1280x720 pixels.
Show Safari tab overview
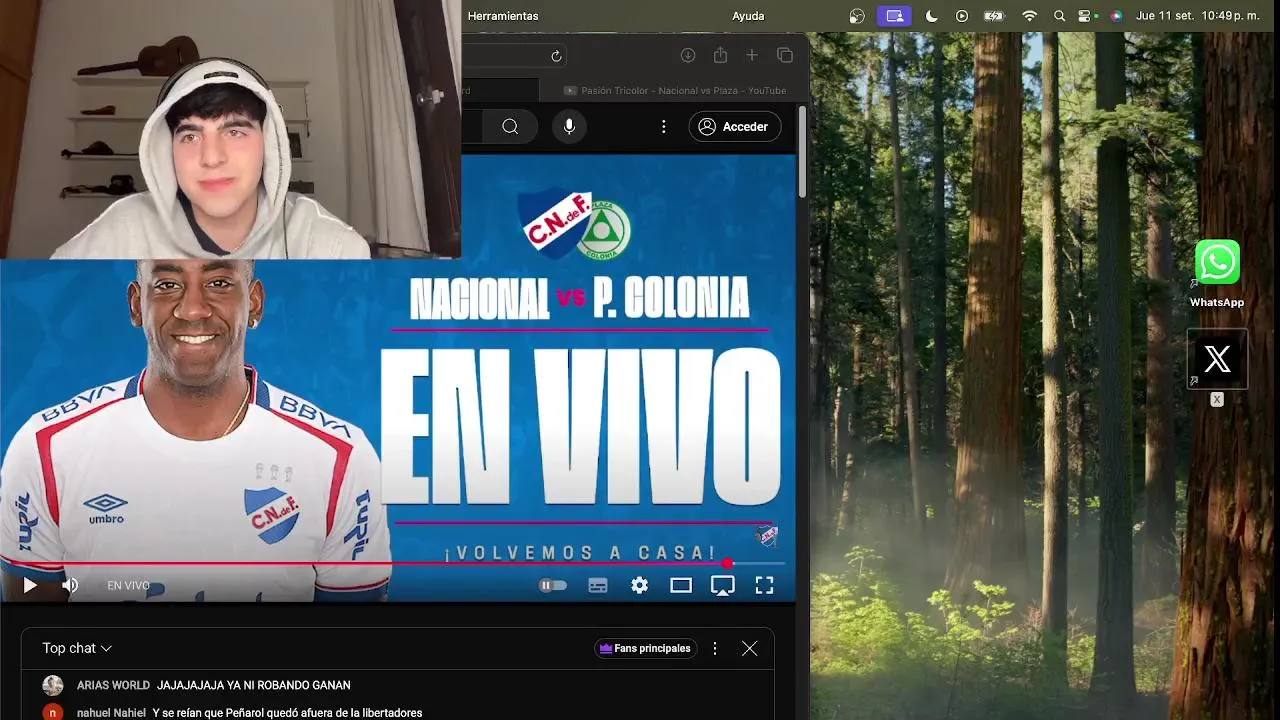pos(785,56)
